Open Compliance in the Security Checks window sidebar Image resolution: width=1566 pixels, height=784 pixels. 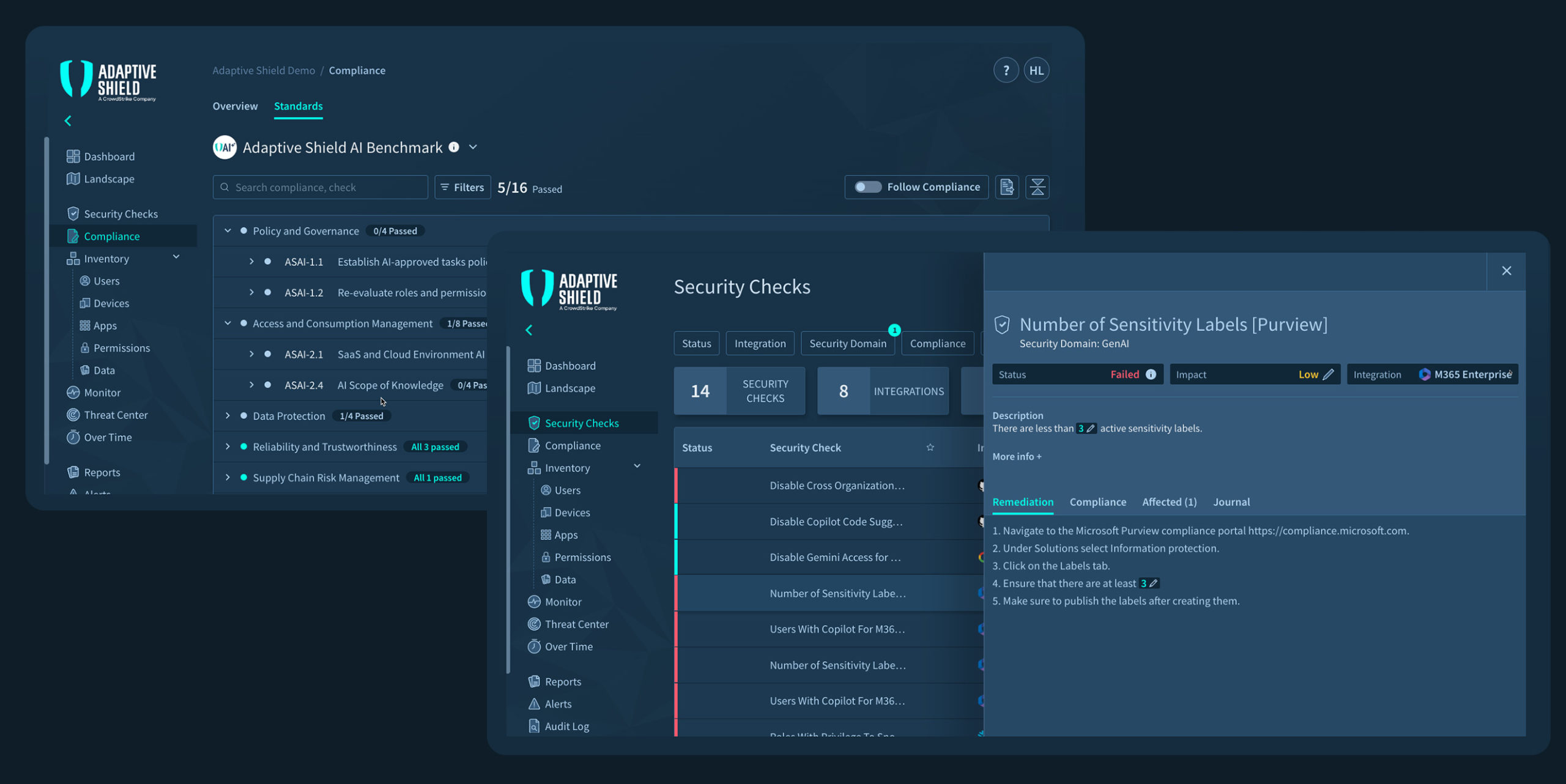(565, 446)
